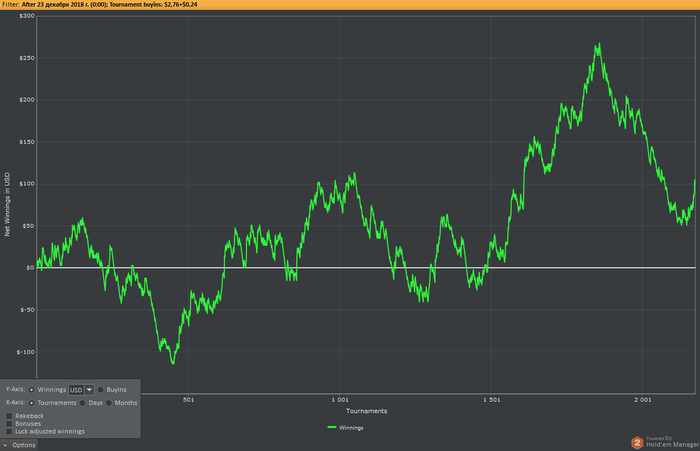Select the Buyins Y-axis radio button
Viewport: 700px width, 451px height.
(x=101, y=390)
